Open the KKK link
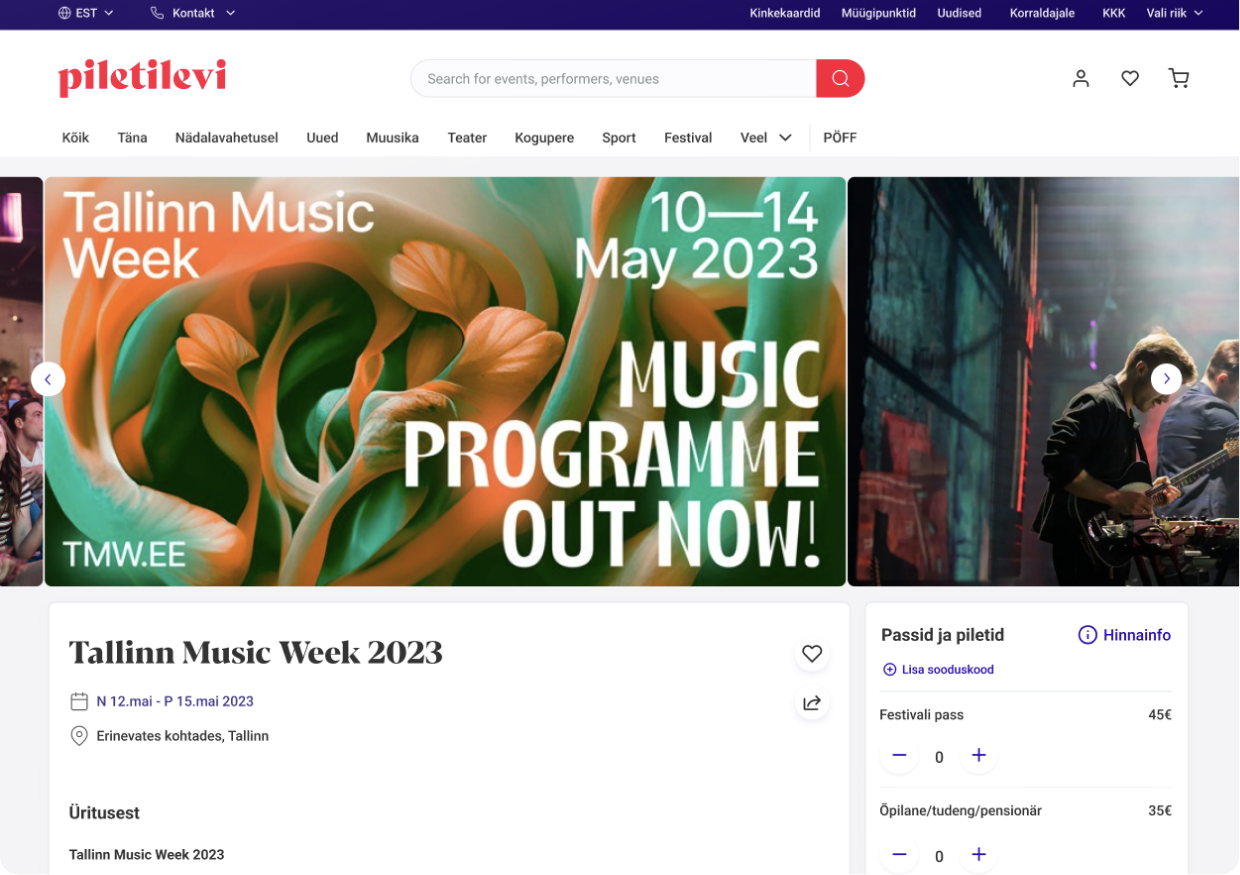 coord(1114,13)
